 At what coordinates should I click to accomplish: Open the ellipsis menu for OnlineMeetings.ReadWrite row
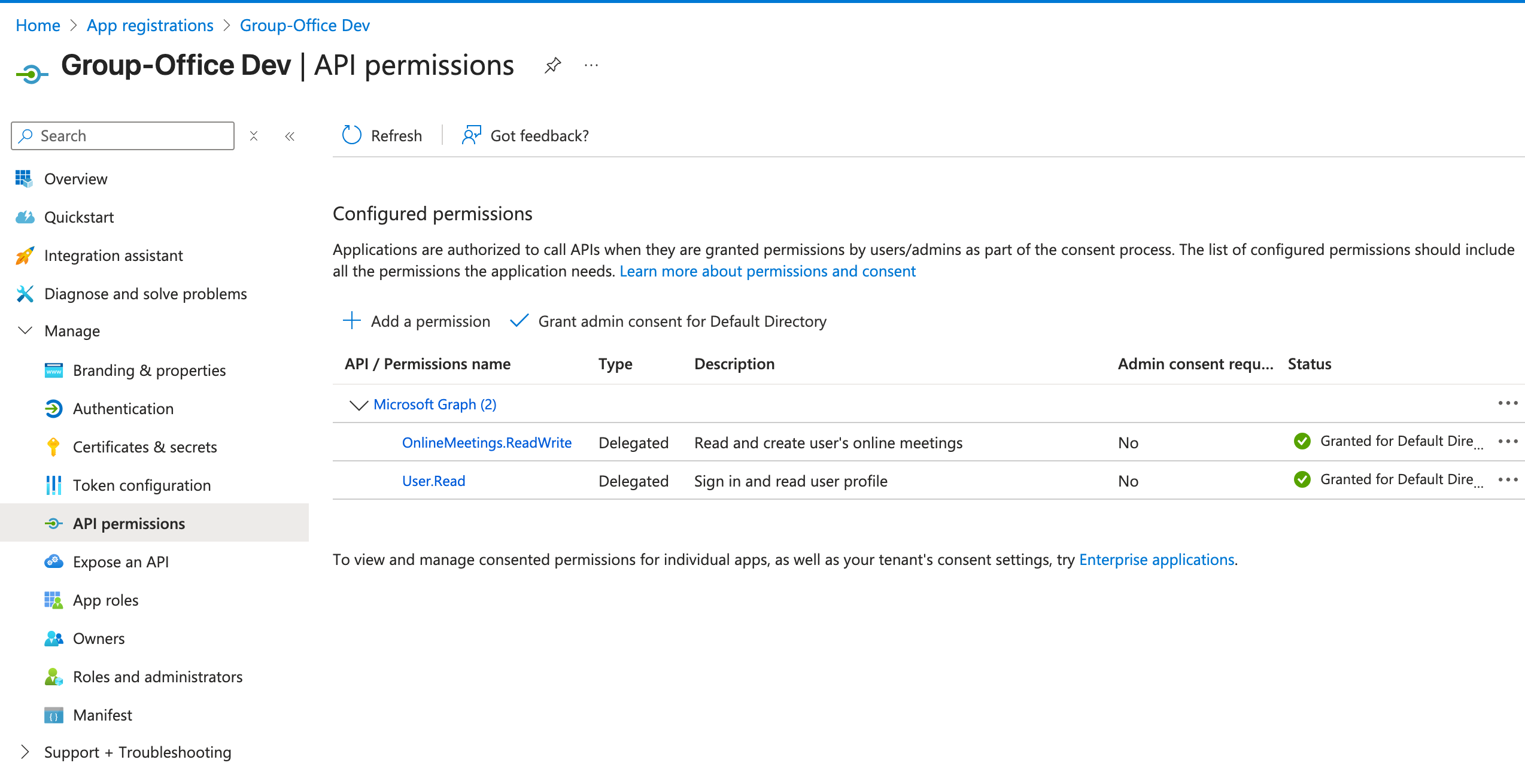click(1508, 441)
